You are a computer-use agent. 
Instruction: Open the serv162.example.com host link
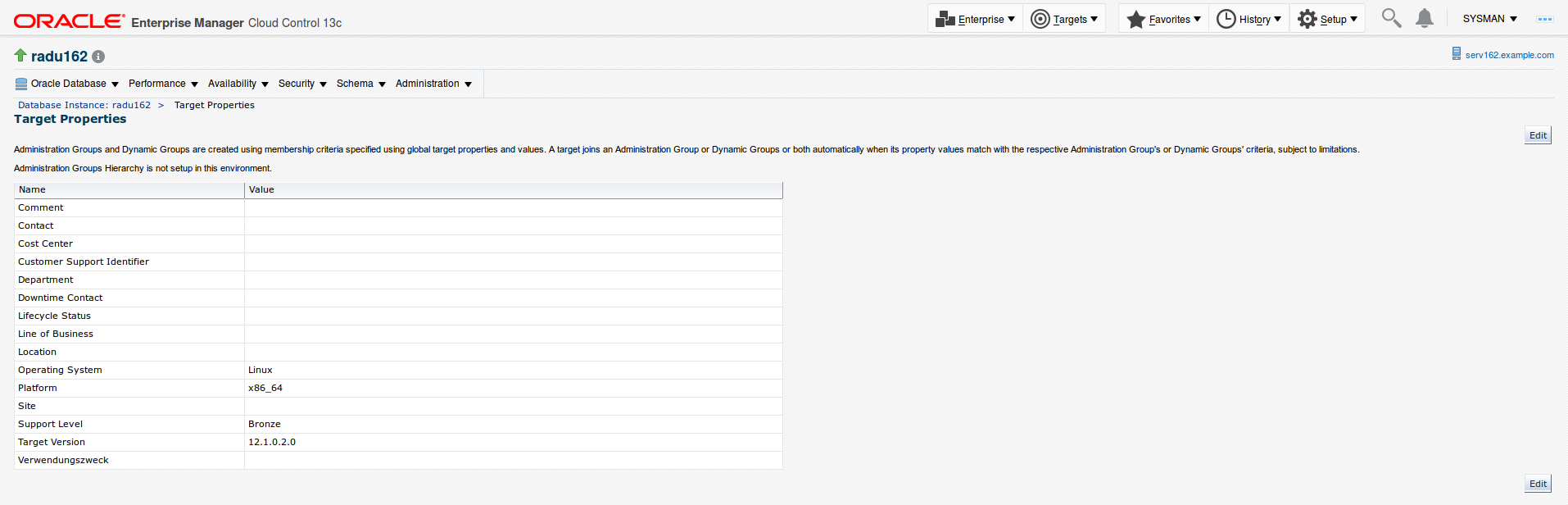point(1509,55)
